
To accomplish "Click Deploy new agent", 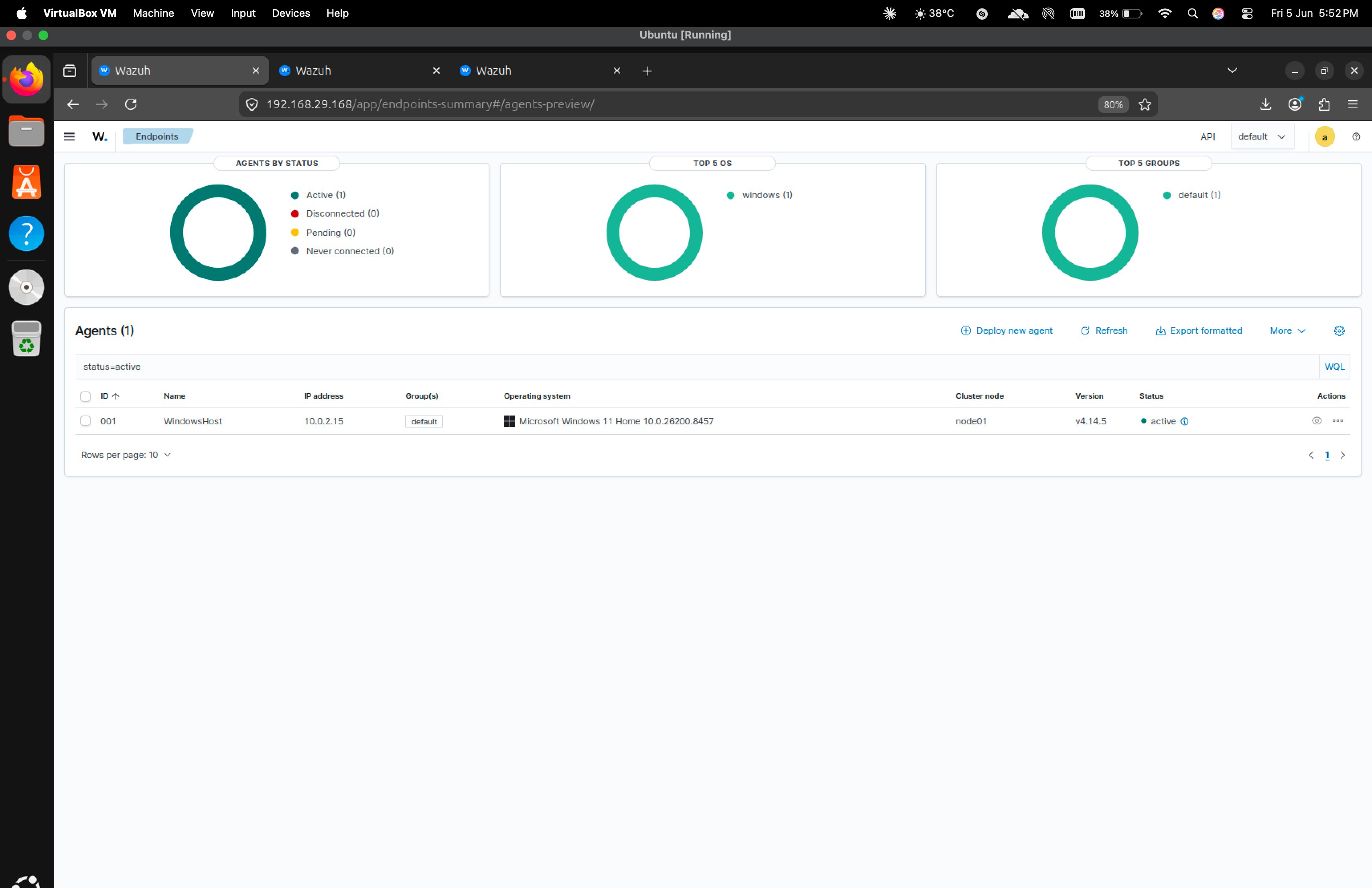I will 1007,331.
